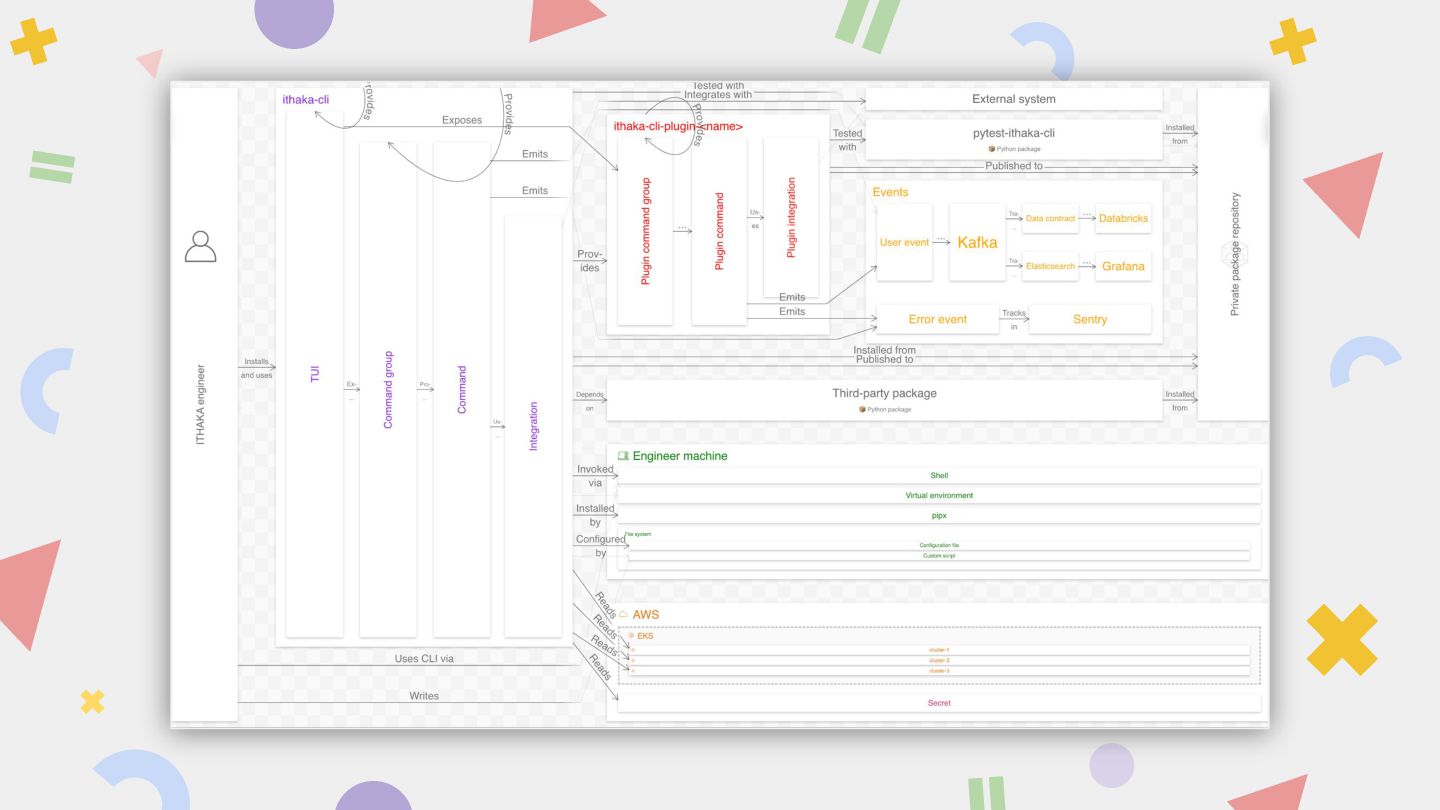
Task: Select the Sentry node
Action: tap(1090, 319)
